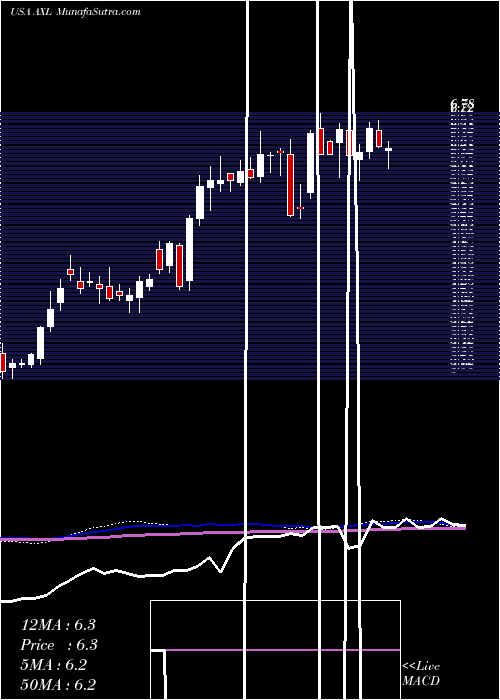Click the <<Live MACD label
The width and height of the screenshot is (500, 700).
(421, 673)
